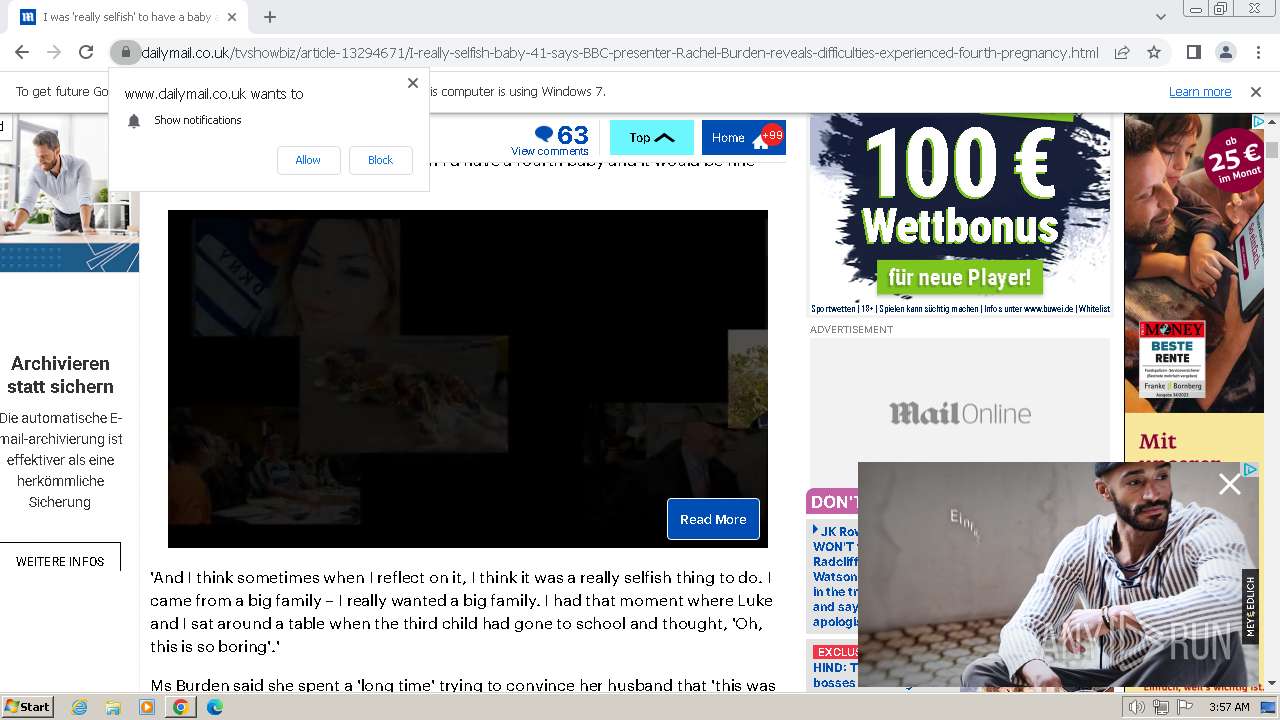The width and height of the screenshot is (1280, 720).
Task: Launch Internet Explorer from the taskbar
Action: (79, 707)
